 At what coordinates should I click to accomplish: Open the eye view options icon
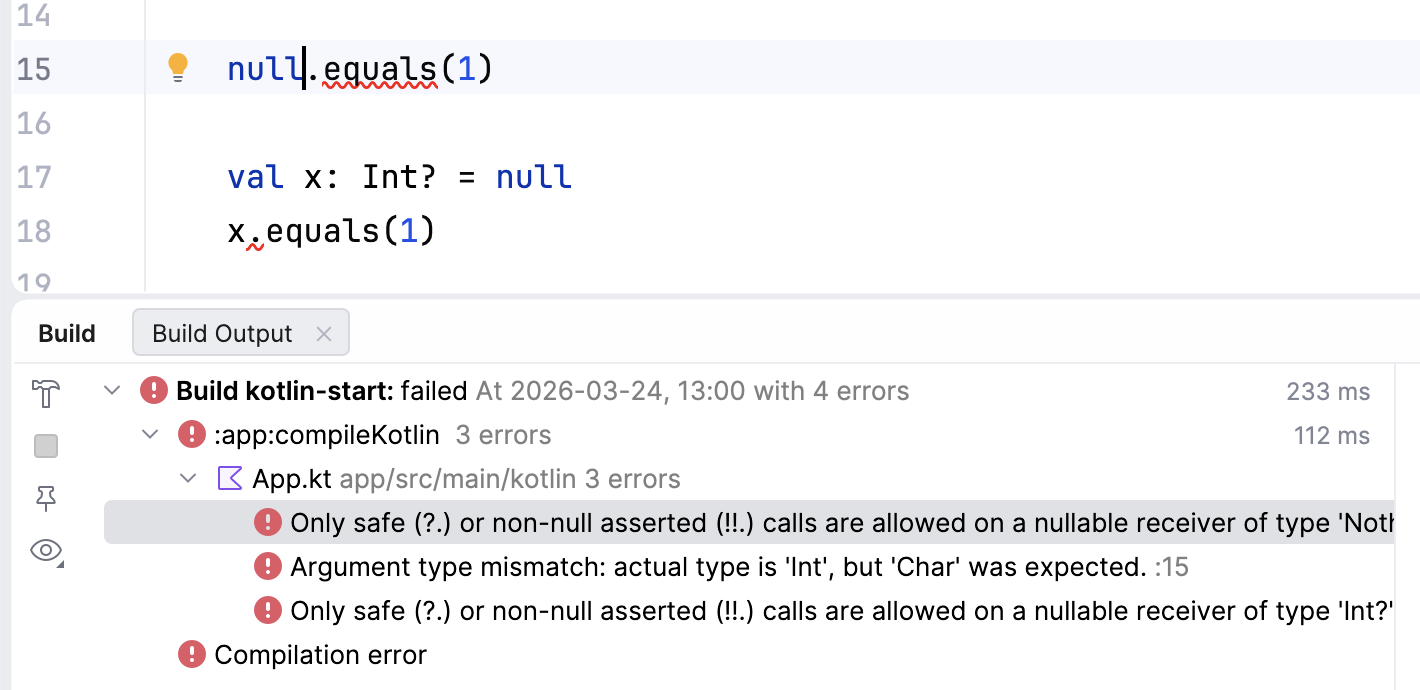46,550
